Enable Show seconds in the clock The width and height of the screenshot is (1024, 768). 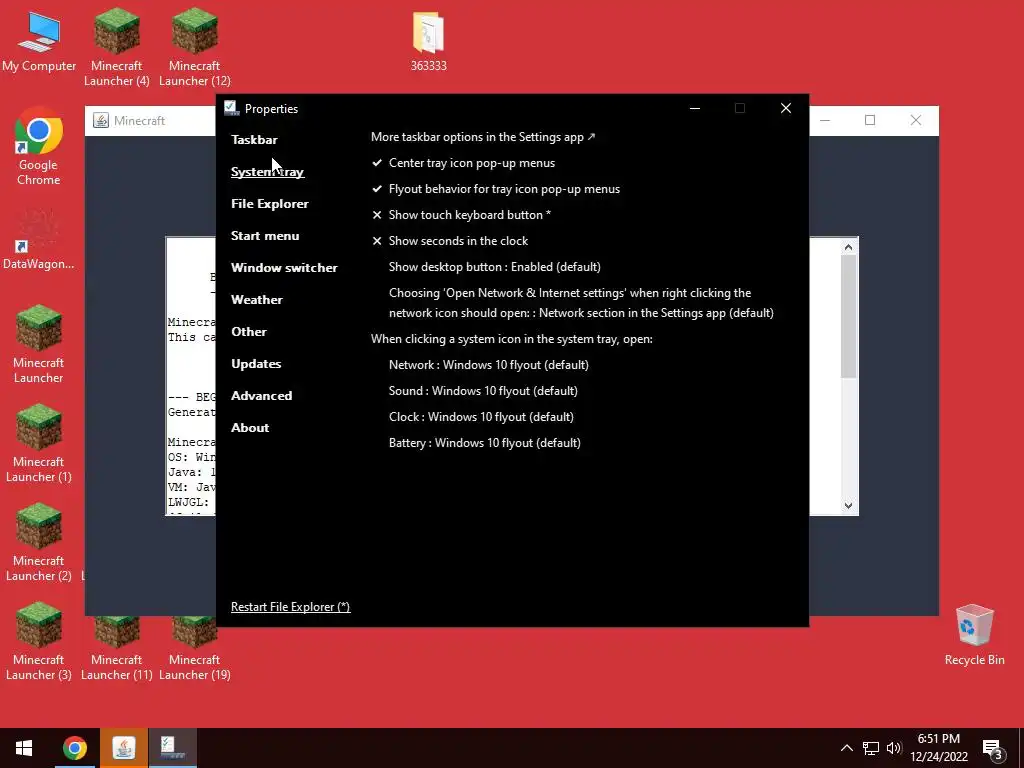[x=449, y=241]
